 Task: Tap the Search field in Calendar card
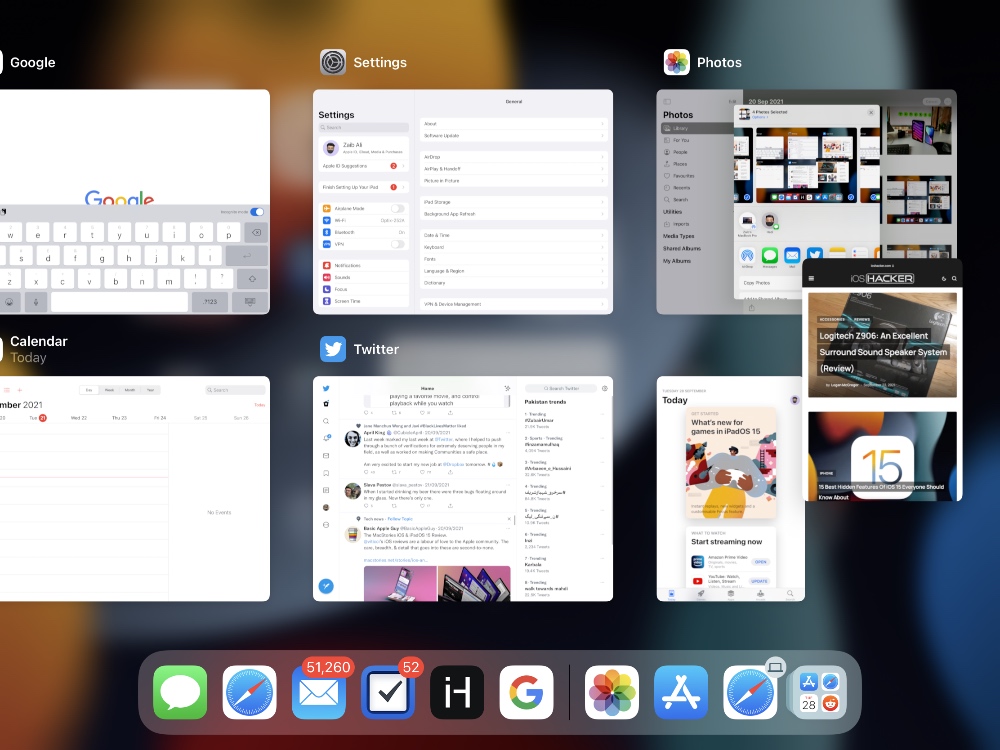coord(235,390)
